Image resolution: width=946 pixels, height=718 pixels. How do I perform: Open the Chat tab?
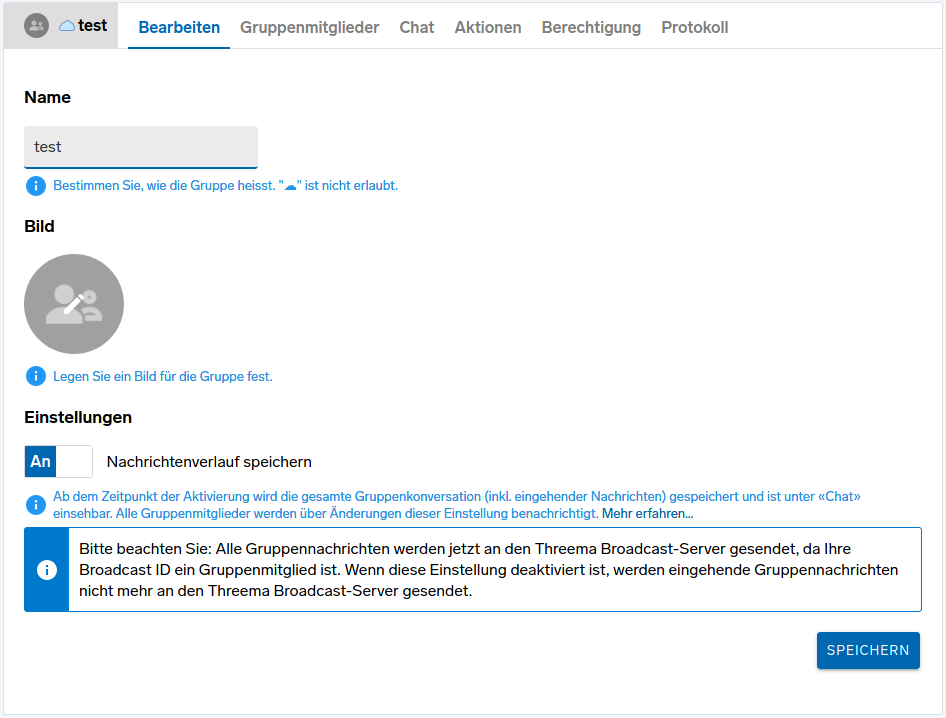(x=417, y=27)
